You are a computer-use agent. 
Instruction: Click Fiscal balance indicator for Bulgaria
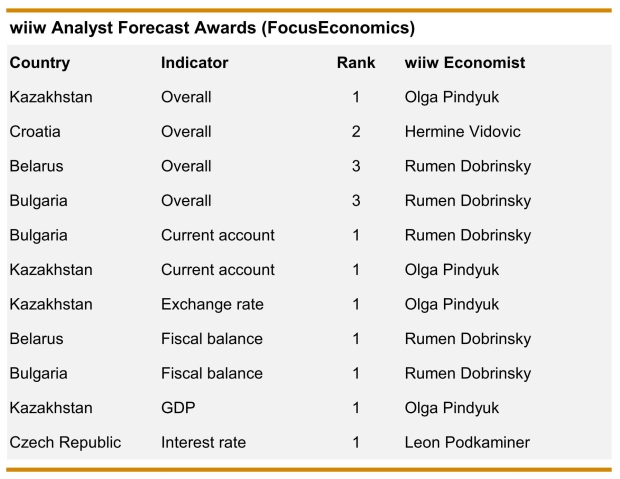tap(212, 373)
